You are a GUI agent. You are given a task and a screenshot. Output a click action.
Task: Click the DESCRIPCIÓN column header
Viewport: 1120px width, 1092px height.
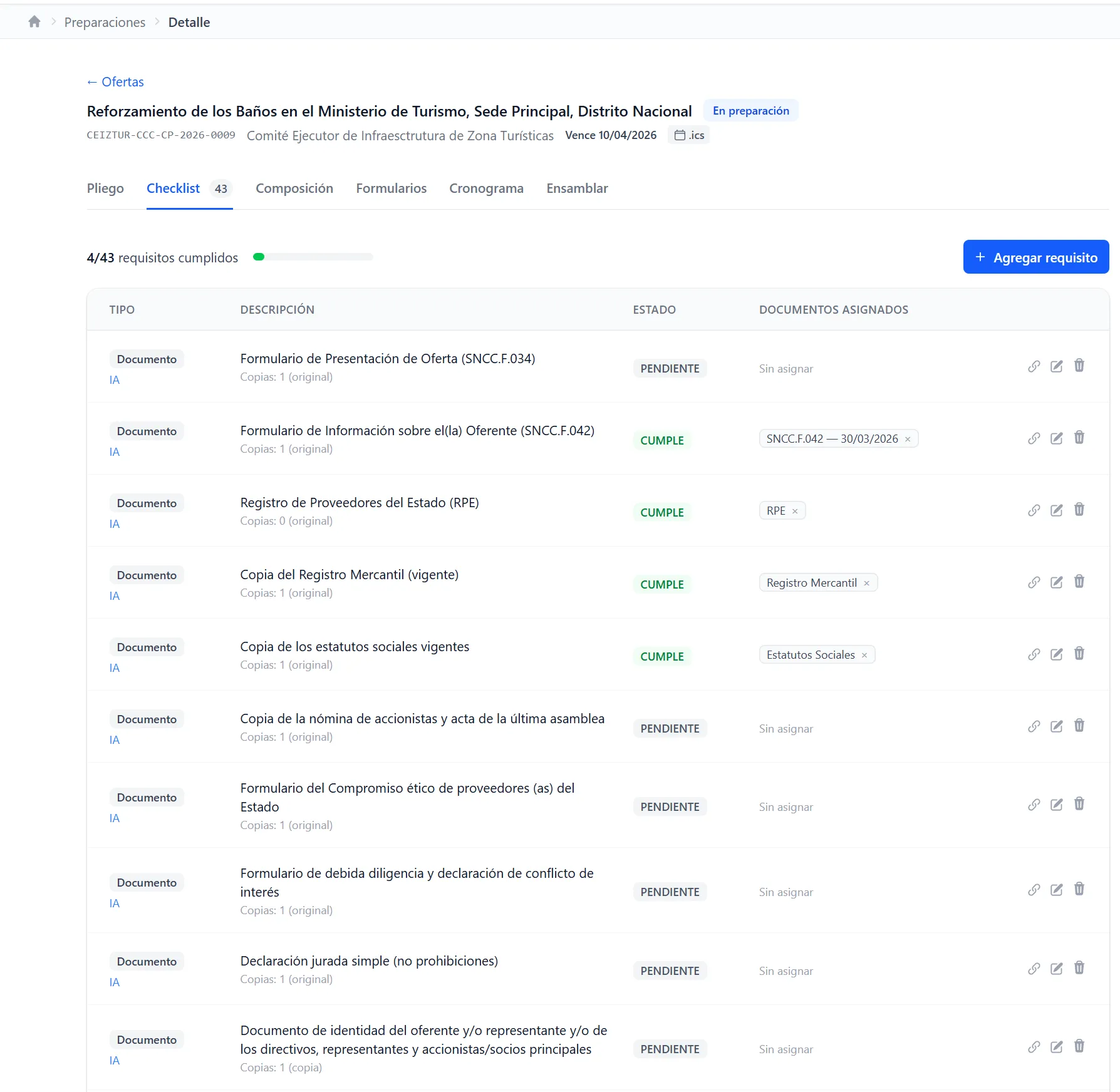click(x=277, y=309)
